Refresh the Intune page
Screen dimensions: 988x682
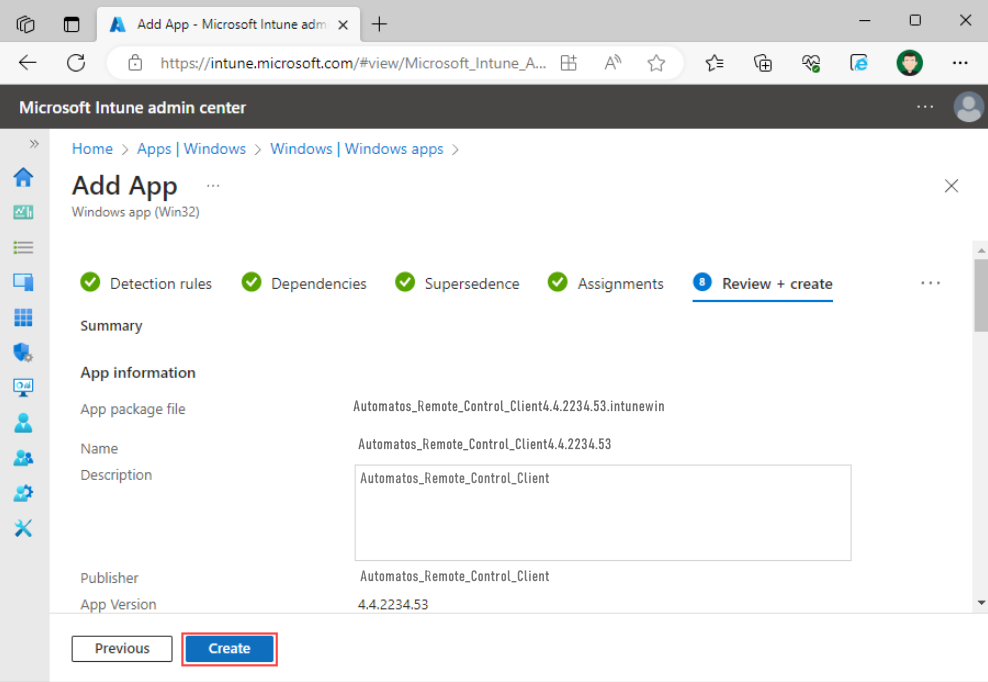pos(76,62)
